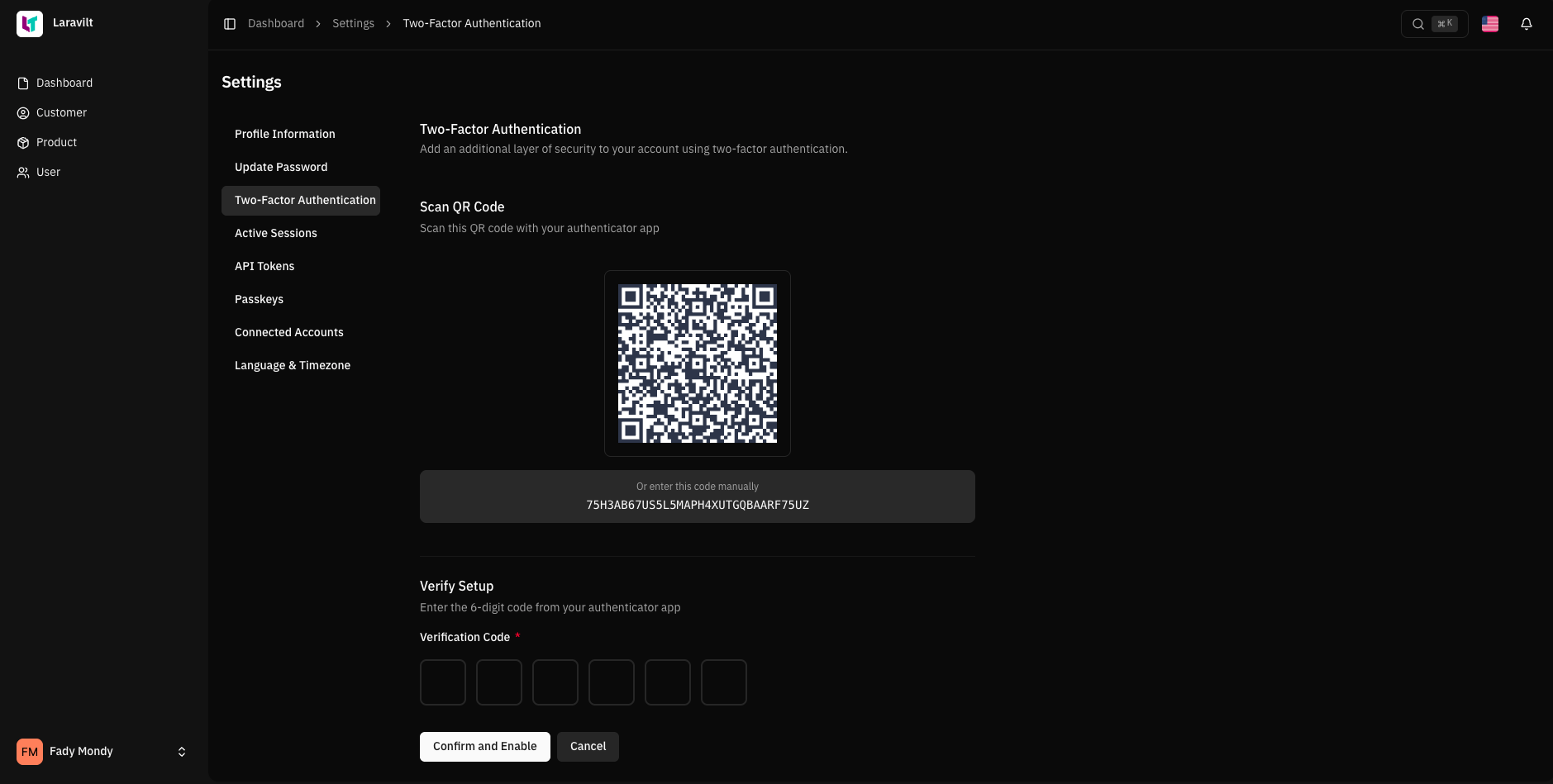Switch to Update Password settings
The image size is (1553, 784).
pyautogui.click(x=281, y=167)
